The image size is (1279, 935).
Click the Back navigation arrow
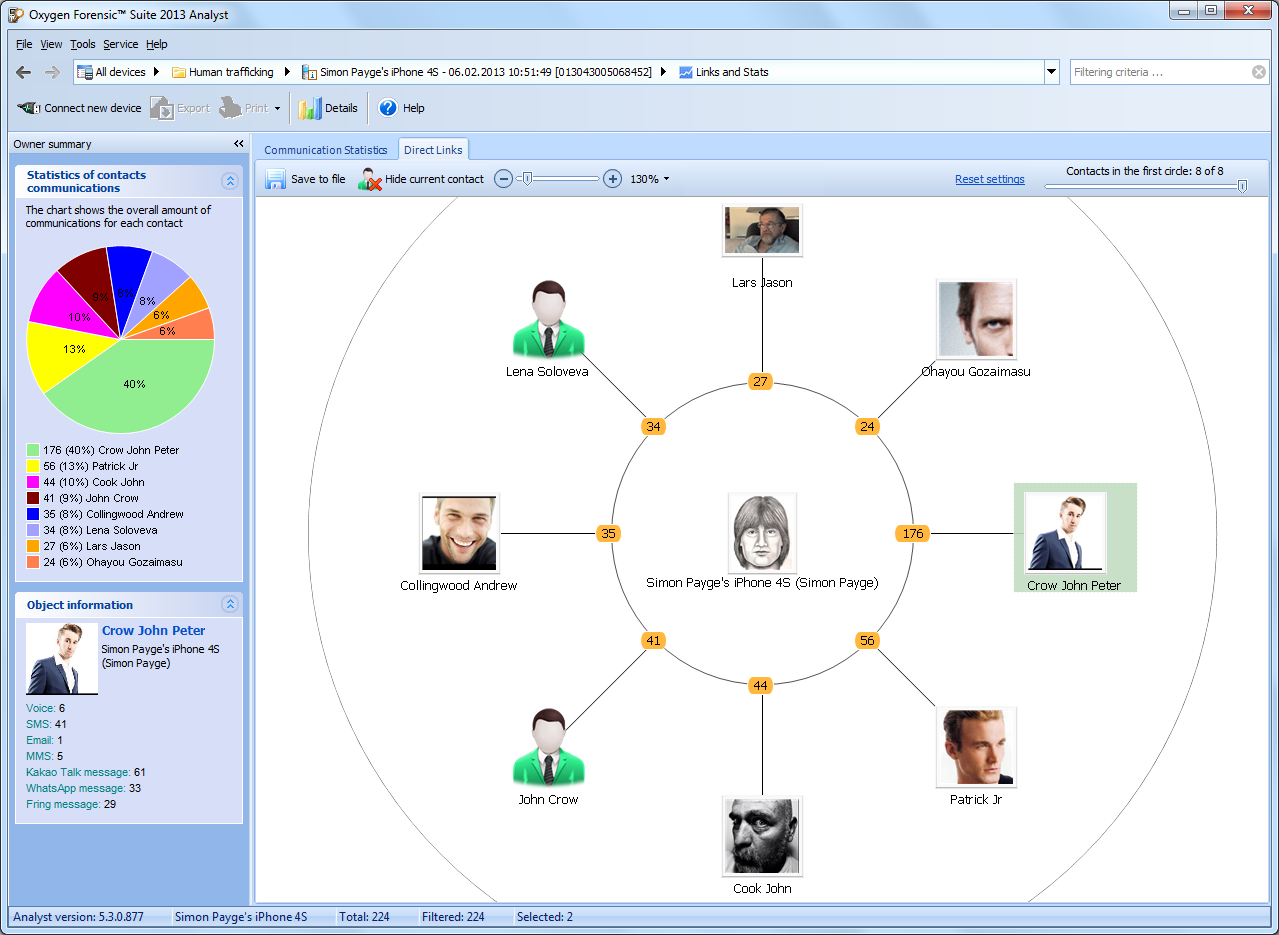24,72
